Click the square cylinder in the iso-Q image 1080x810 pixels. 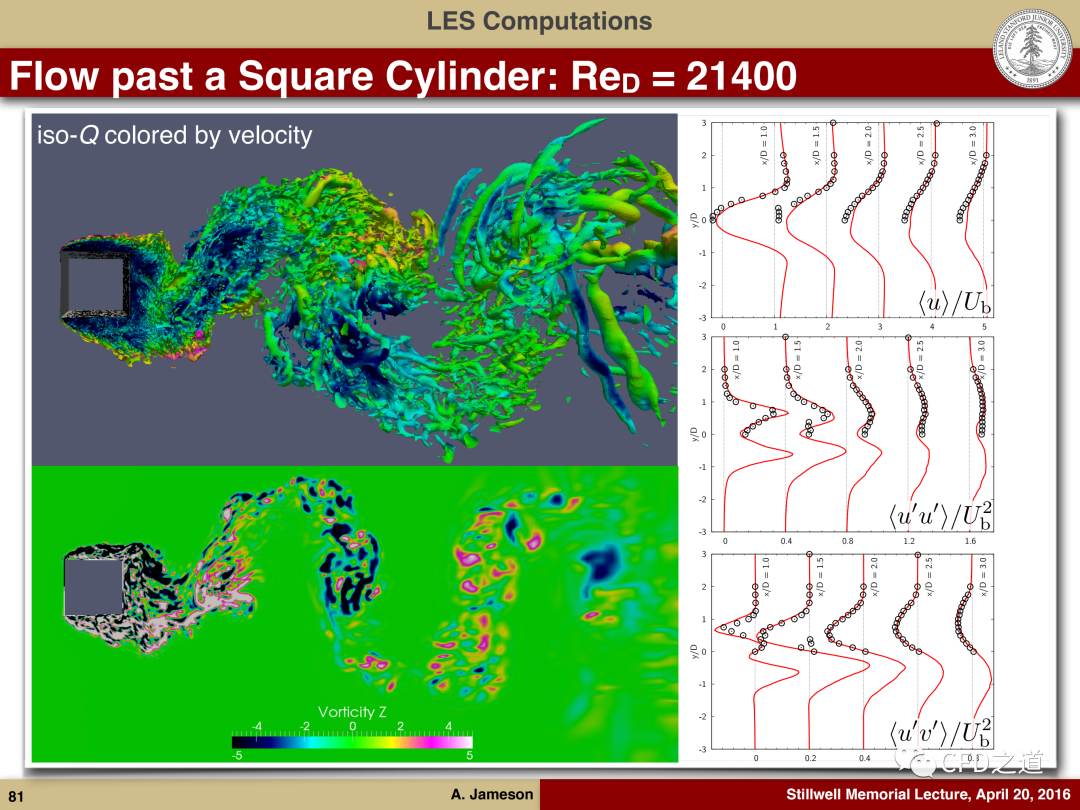click(94, 284)
